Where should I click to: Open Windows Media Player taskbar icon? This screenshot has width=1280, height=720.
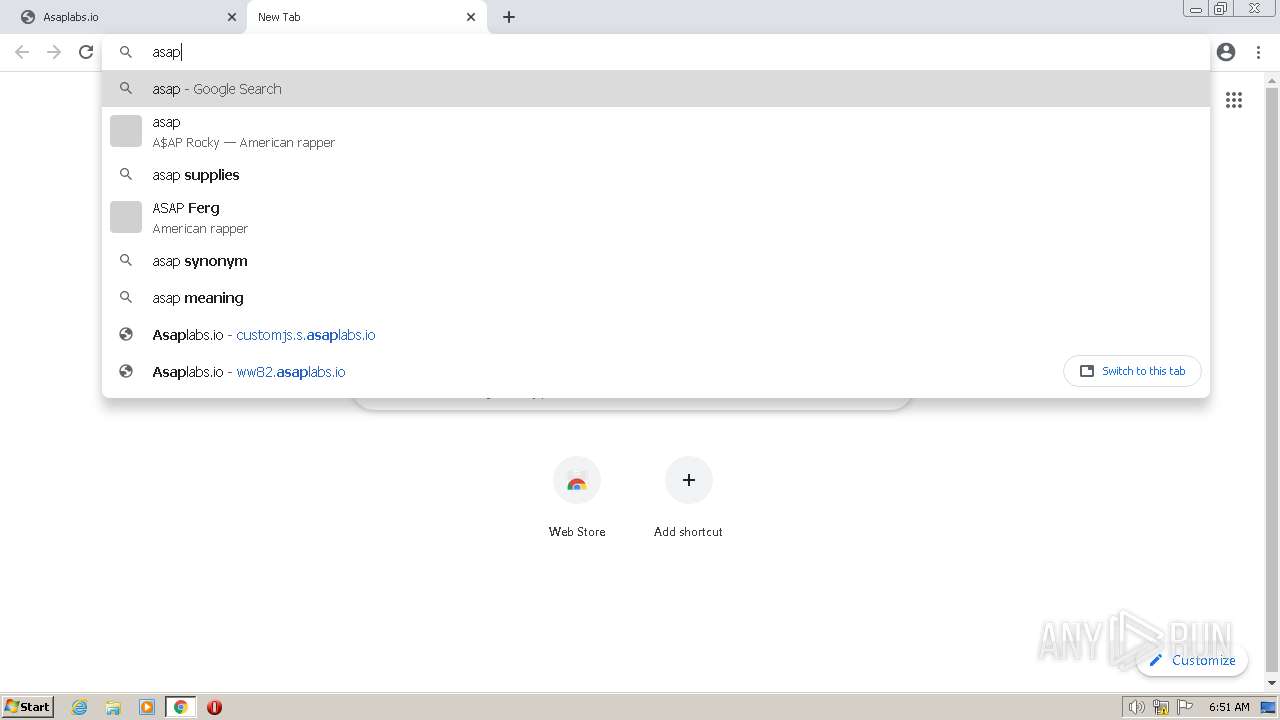147,707
